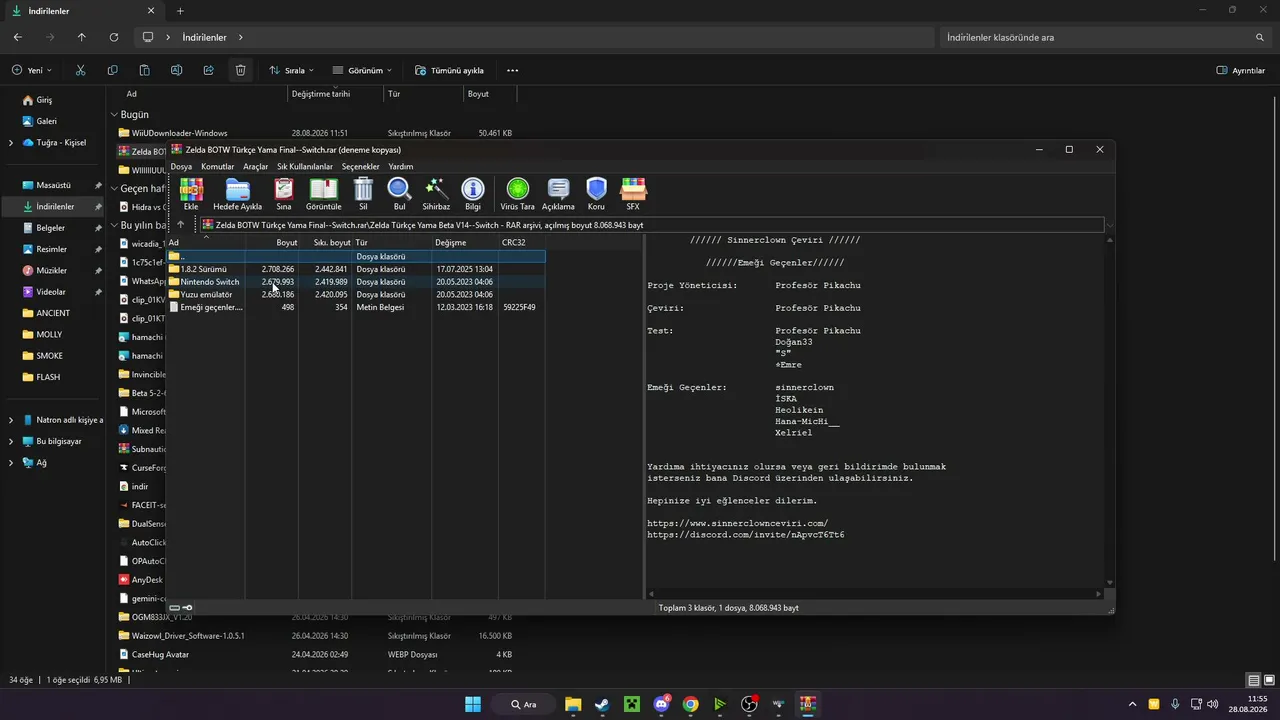Collapse the Bugün group in Explorer
Screen dimensions: 1280x720
pyautogui.click(x=114, y=115)
